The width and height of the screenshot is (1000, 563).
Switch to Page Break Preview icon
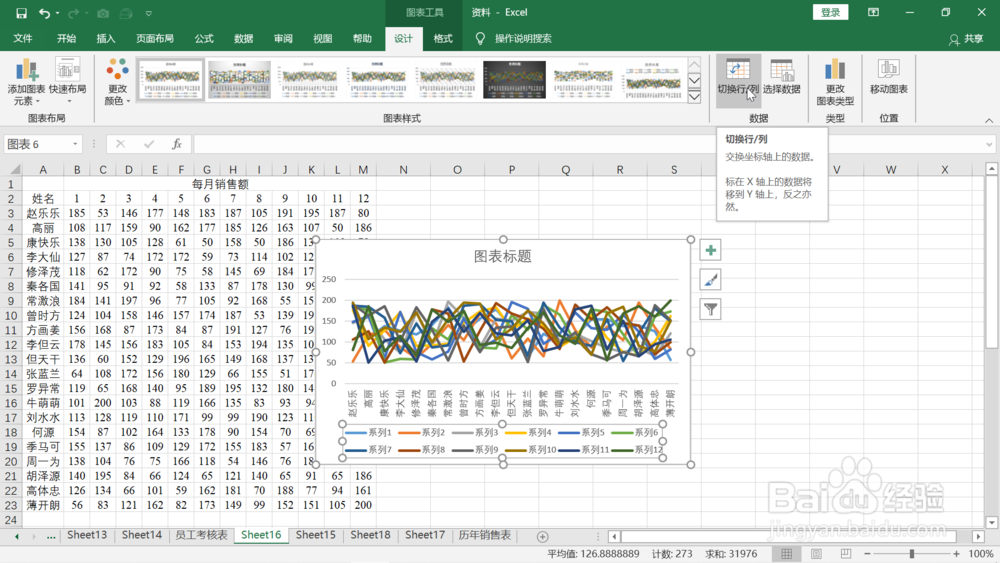pyautogui.click(x=846, y=554)
